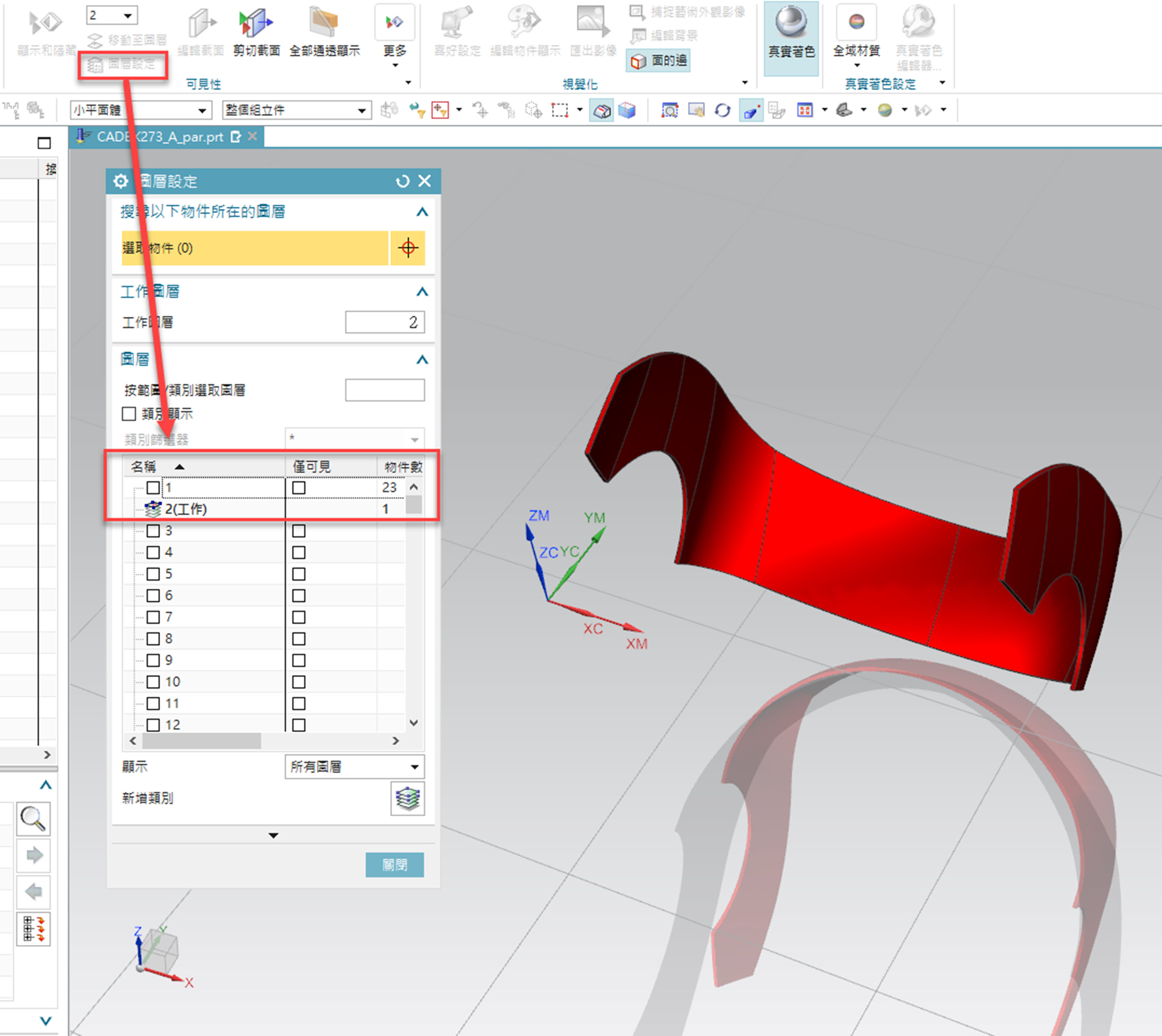Expand 真實著色設定 group options arrow

click(942, 83)
